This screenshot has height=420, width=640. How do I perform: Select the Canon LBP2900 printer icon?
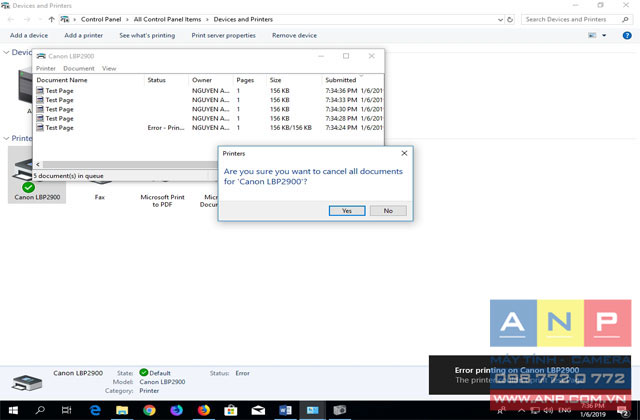[37, 176]
